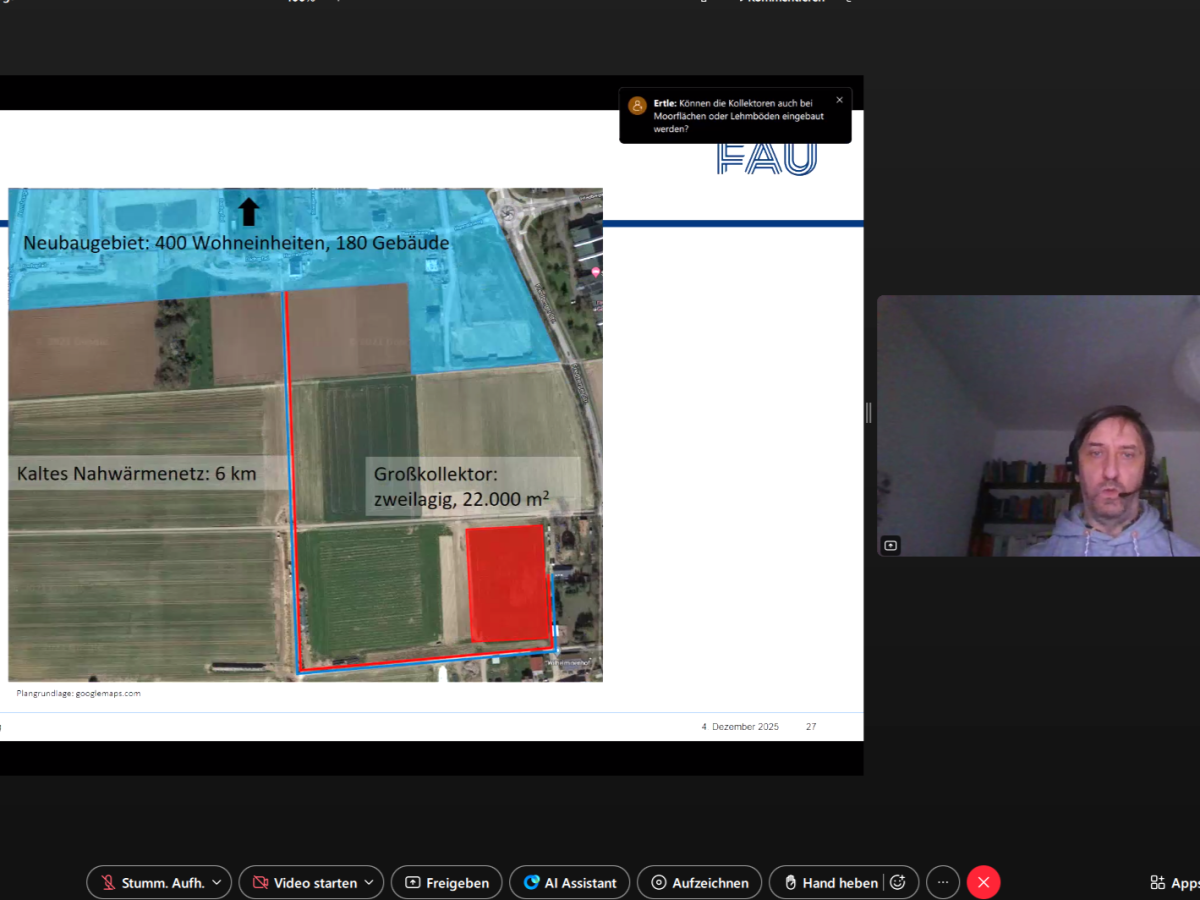Leave the meeting with the red X button

984,883
